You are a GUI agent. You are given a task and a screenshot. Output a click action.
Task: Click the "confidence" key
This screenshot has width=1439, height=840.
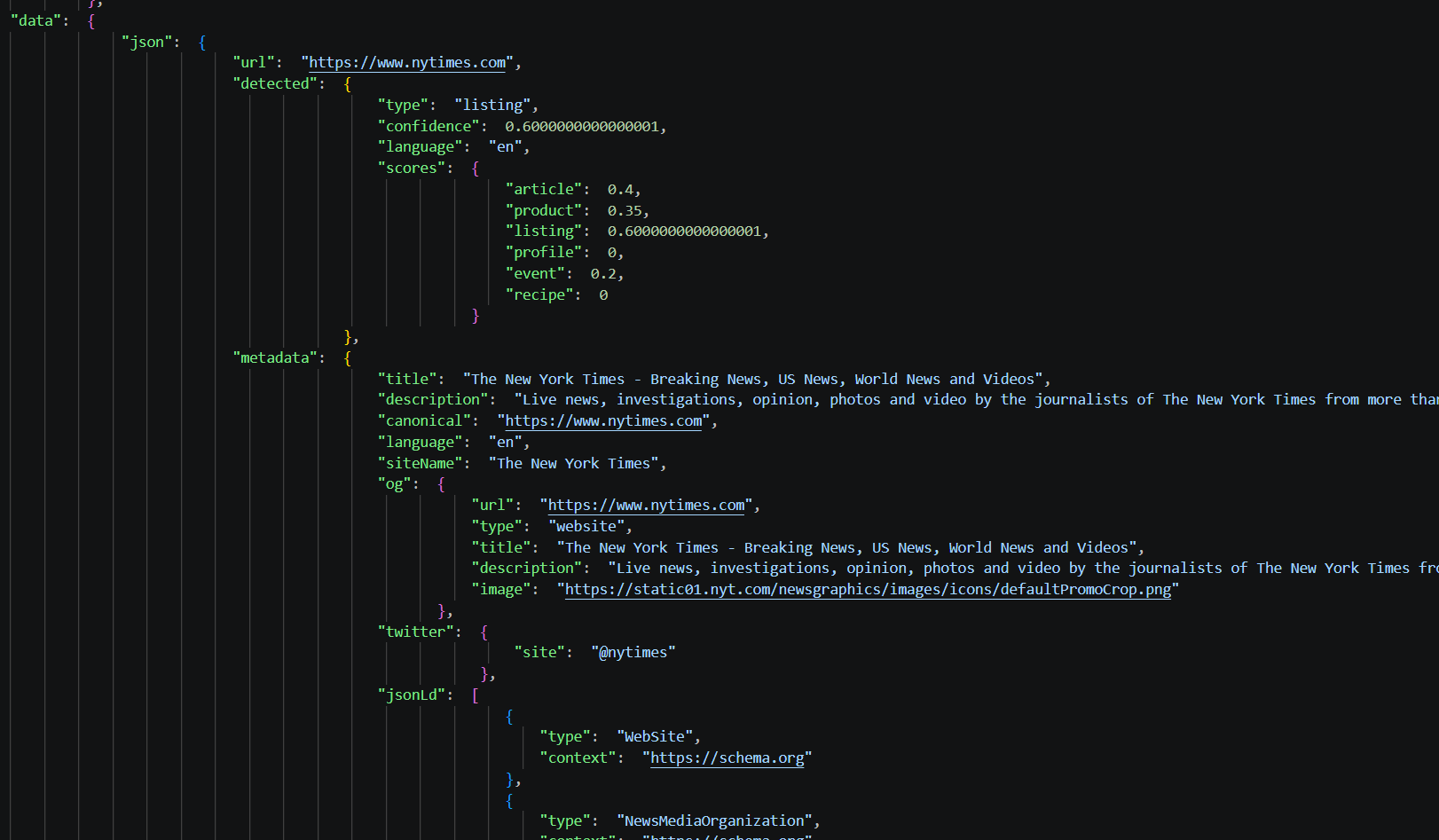tap(429, 126)
